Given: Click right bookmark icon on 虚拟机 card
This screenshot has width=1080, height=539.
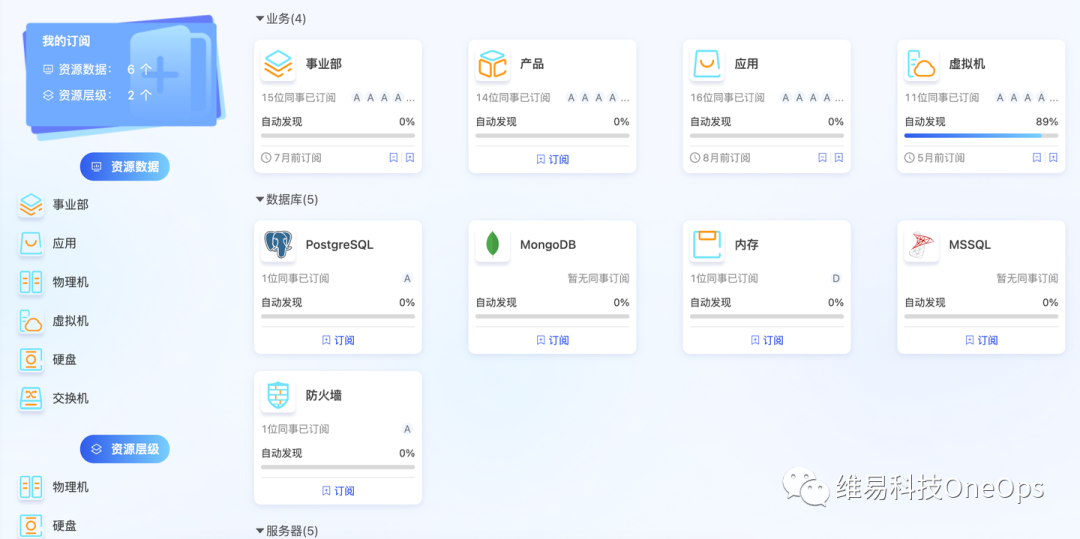Looking at the screenshot, I should coord(1053,158).
